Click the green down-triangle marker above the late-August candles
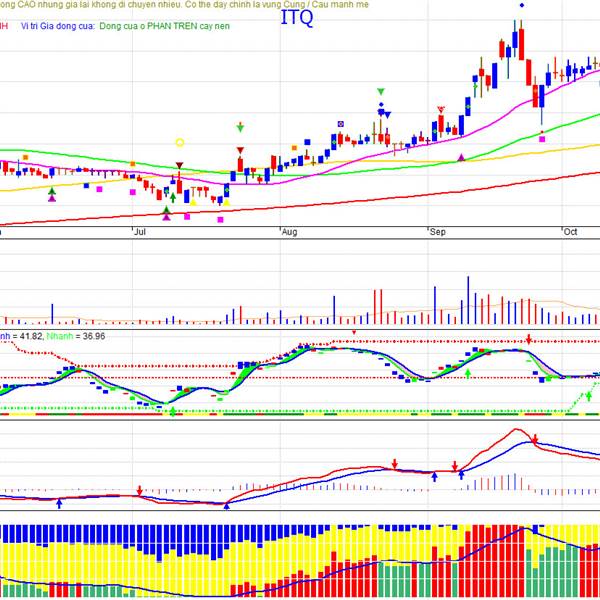The width and height of the screenshot is (600, 600). (x=380, y=91)
